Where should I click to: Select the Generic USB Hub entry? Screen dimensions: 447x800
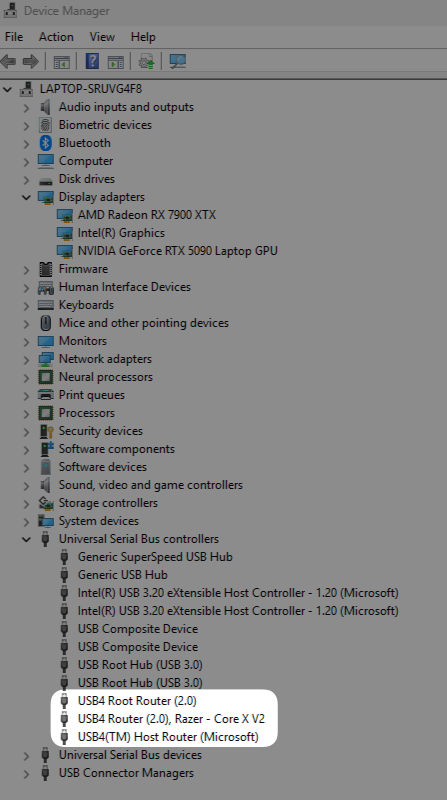(122, 575)
